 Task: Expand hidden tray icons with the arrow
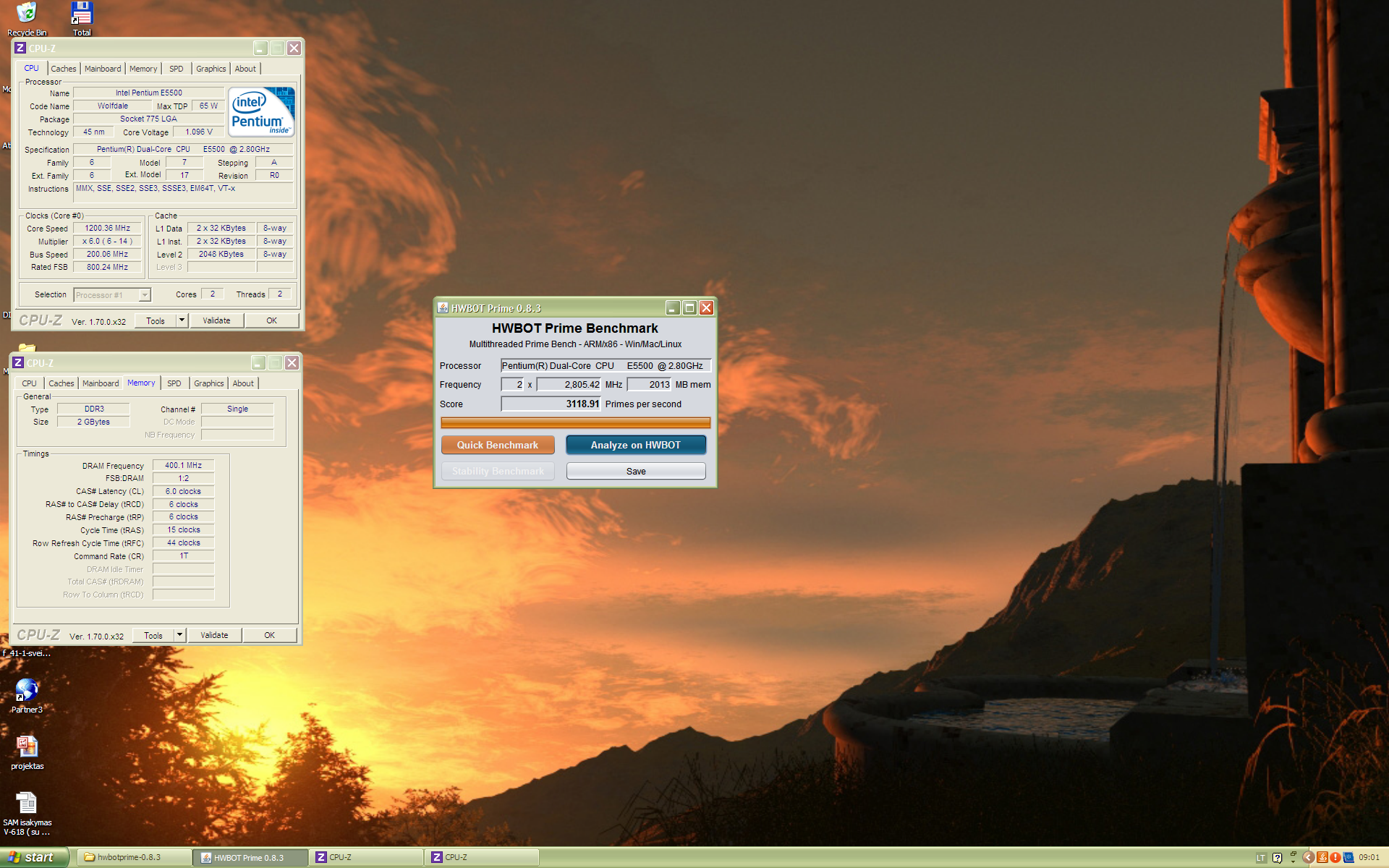pyautogui.click(x=1308, y=858)
